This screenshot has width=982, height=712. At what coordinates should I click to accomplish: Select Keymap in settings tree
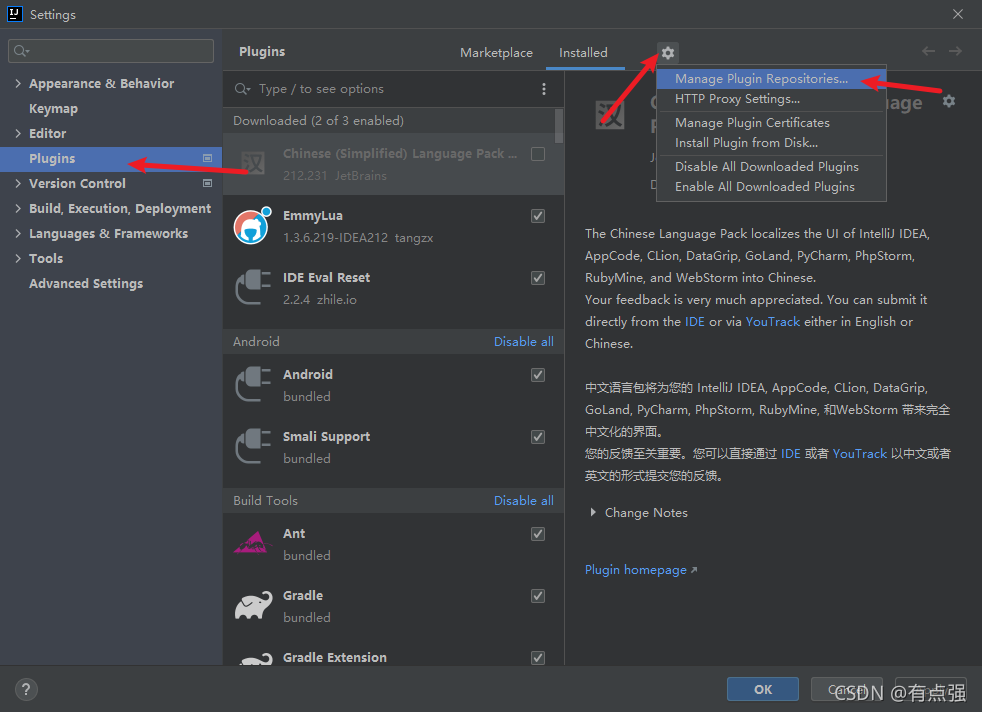53,108
